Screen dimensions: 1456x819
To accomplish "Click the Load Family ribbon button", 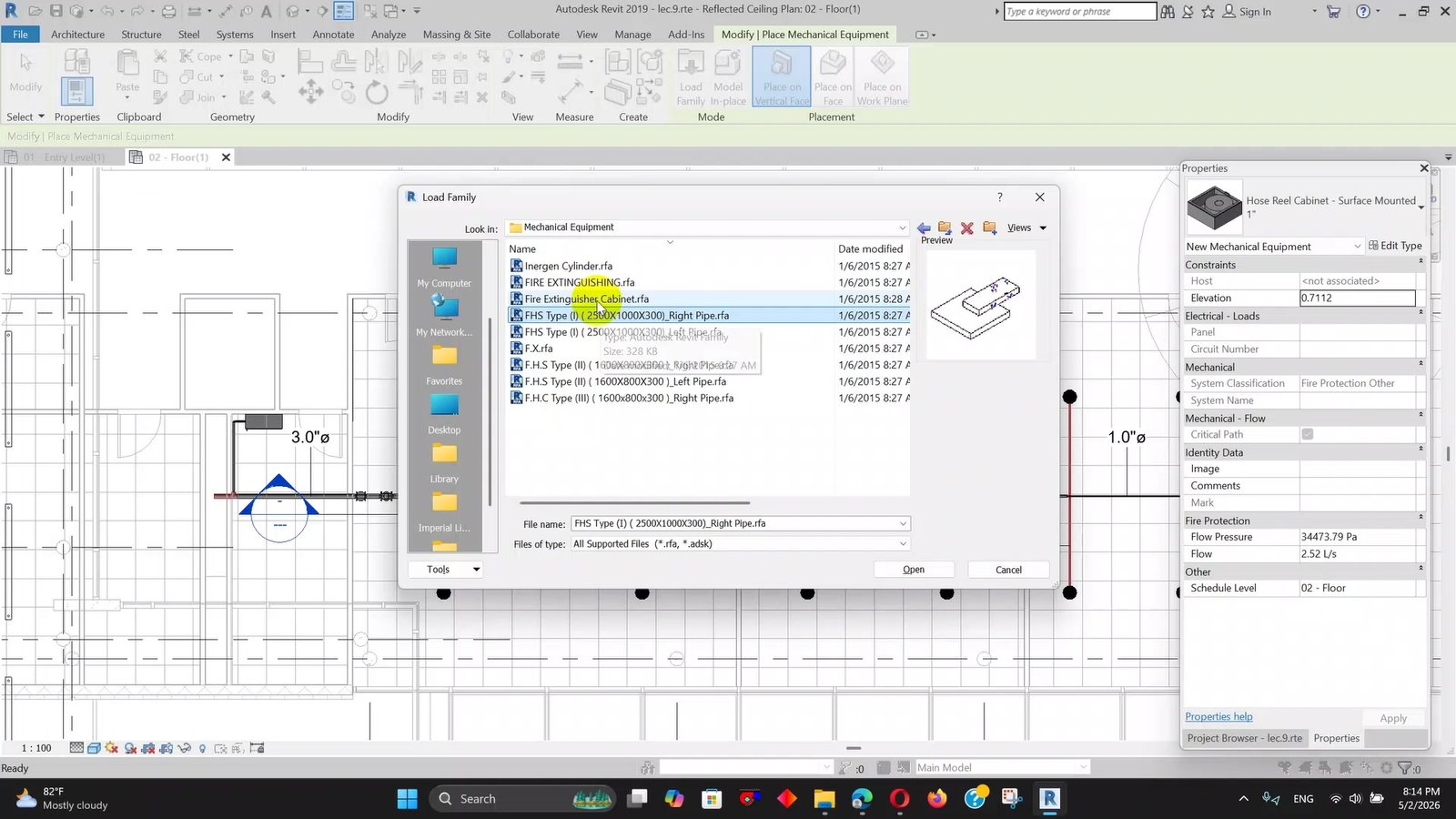I will (691, 78).
